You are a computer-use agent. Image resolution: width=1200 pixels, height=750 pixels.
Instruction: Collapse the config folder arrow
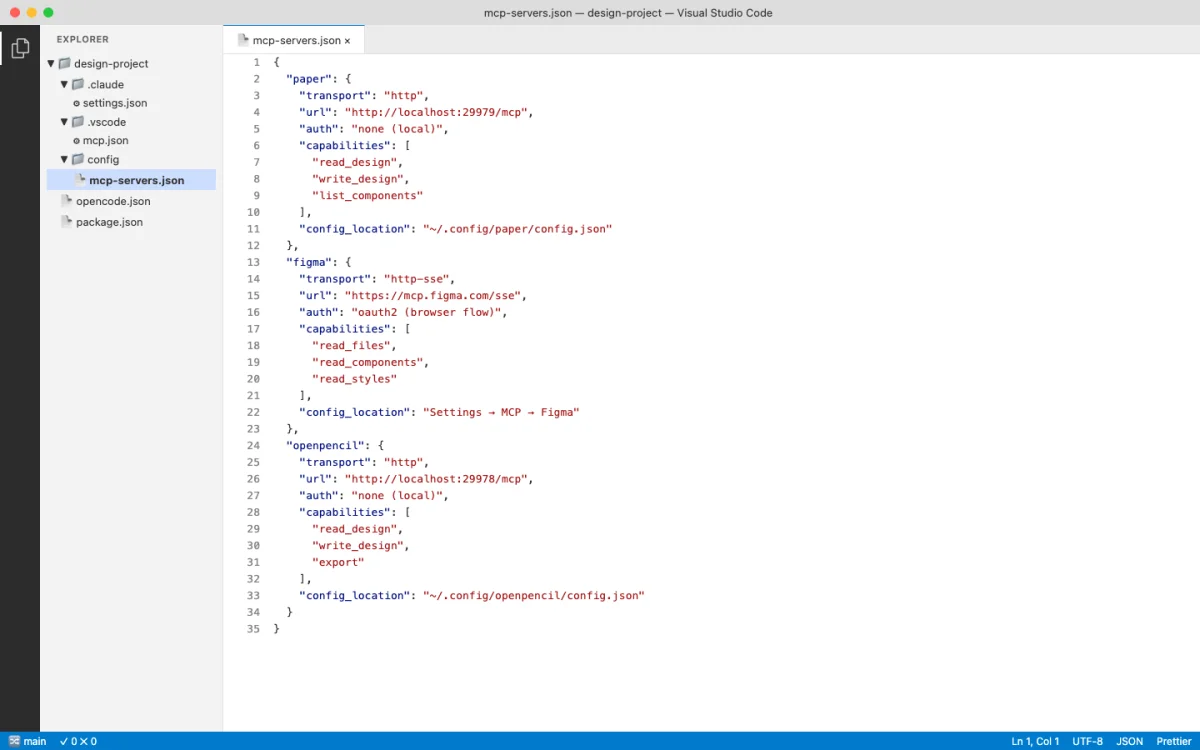point(64,159)
